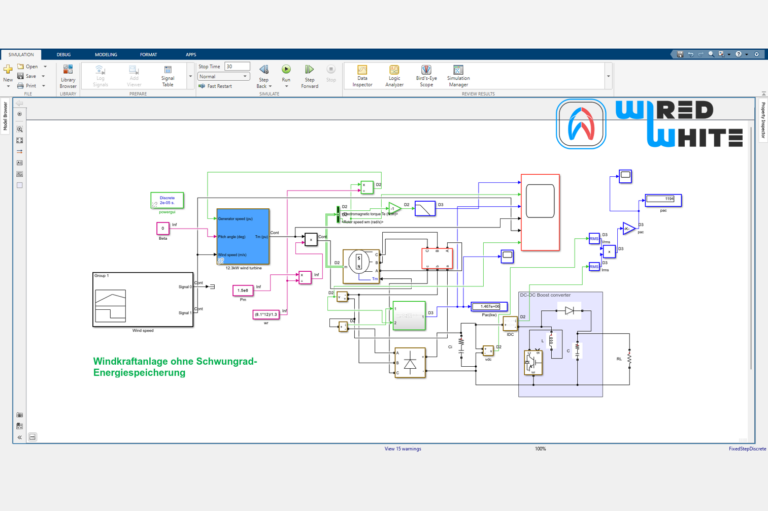Click the Stop simulation button

tap(331, 73)
